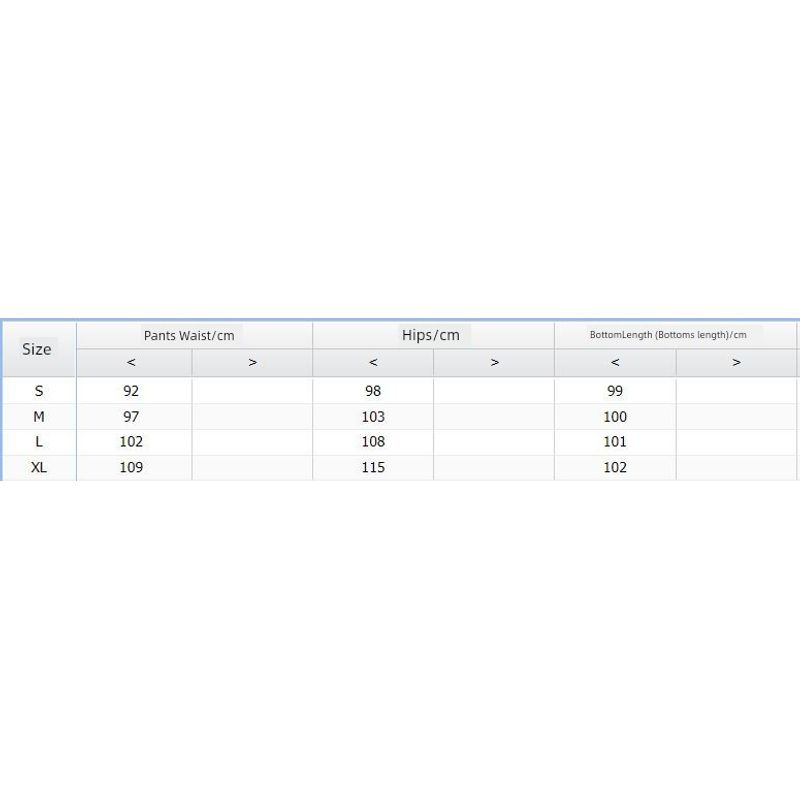The image size is (800, 800).
Task: Click hips value 103 for size M
Action: [x=373, y=416]
